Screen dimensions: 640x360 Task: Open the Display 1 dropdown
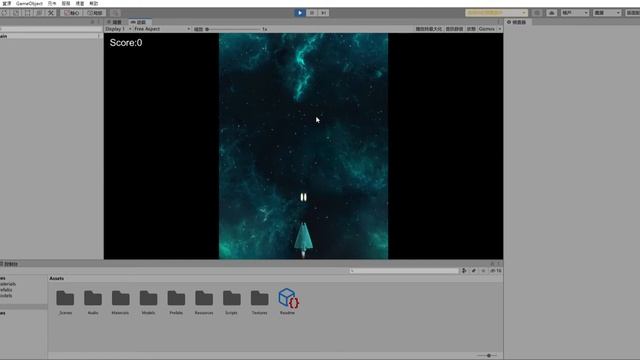(118, 29)
